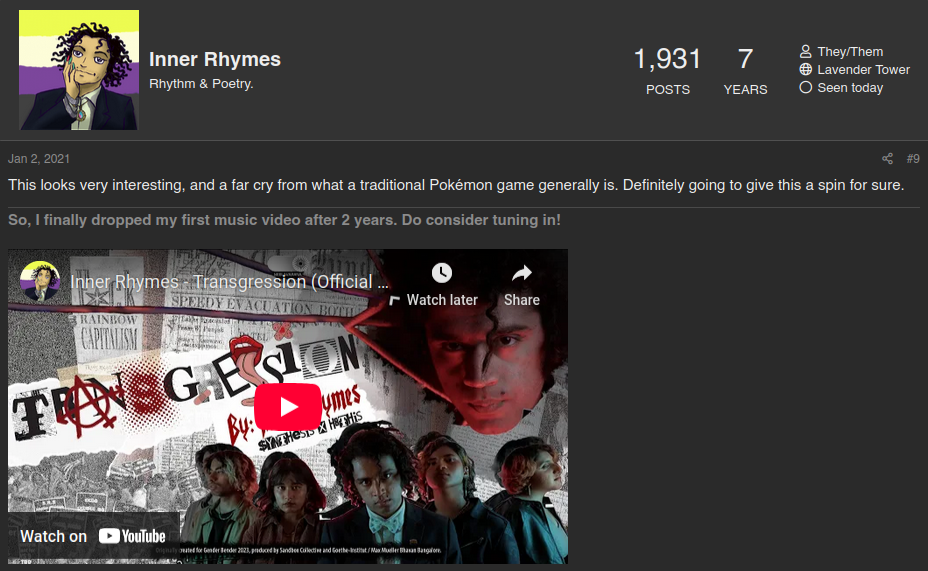Open the #9 post permalink
Viewport: 928px width, 571px height.
click(912, 159)
